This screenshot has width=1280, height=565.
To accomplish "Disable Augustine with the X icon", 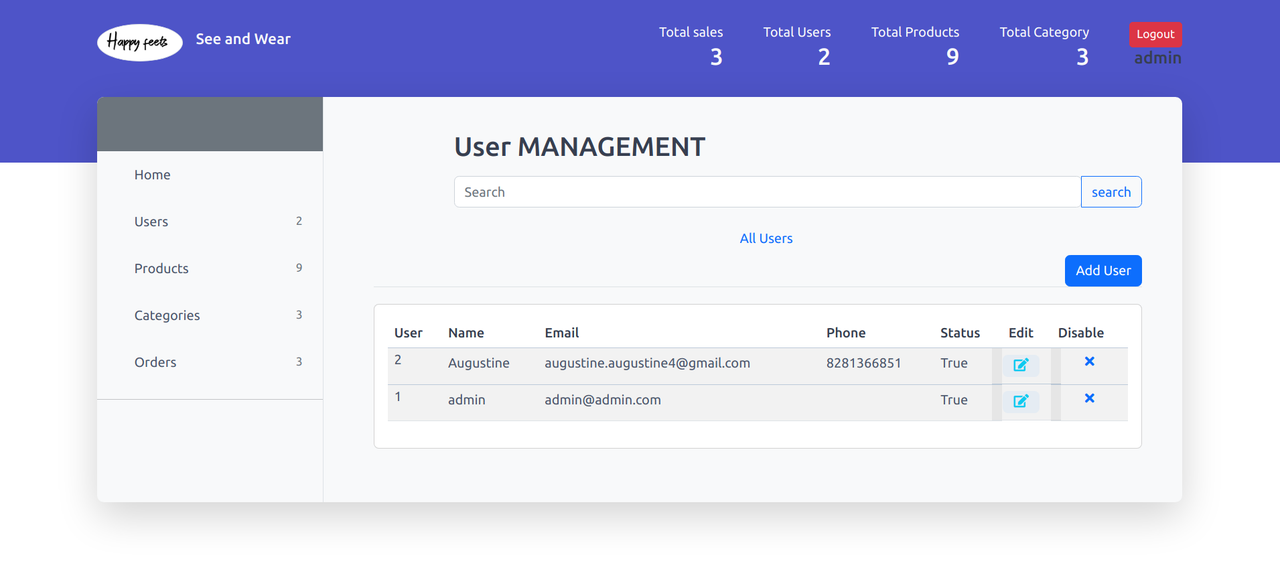I will pyautogui.click(x=1089, y=362).
